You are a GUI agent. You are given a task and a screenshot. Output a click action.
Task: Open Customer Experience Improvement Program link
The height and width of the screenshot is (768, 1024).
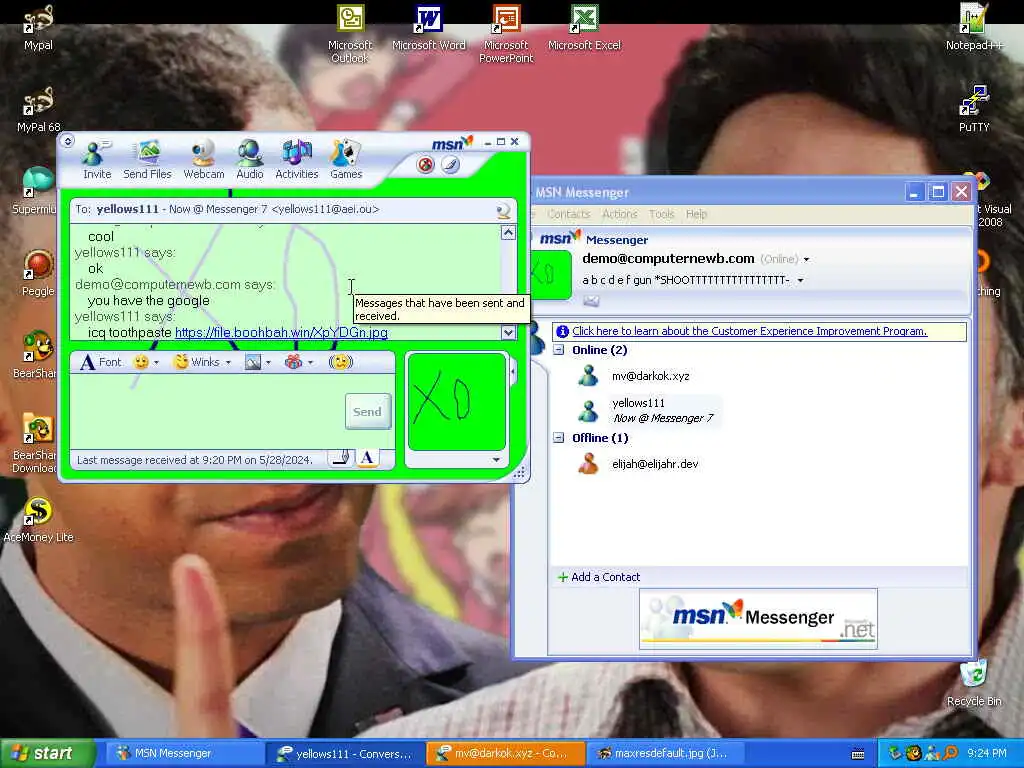[x=750, y=331]
